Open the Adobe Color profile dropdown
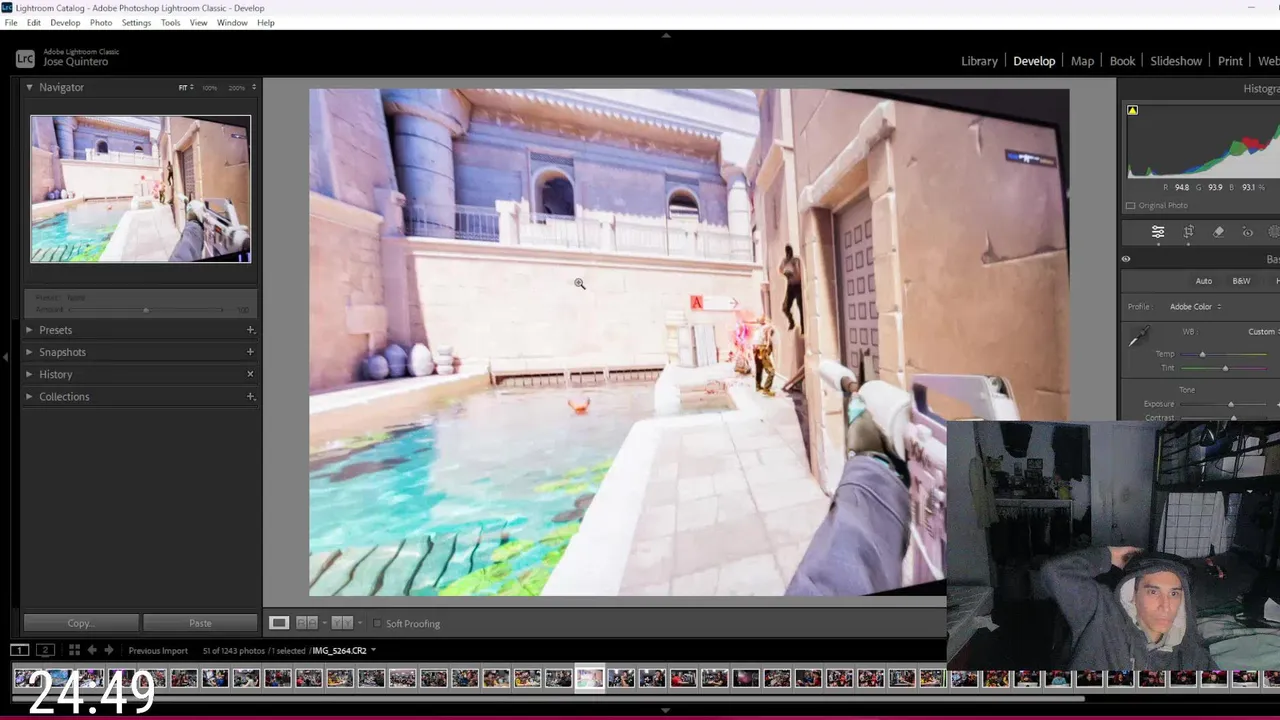 [x=1195, y=307]
